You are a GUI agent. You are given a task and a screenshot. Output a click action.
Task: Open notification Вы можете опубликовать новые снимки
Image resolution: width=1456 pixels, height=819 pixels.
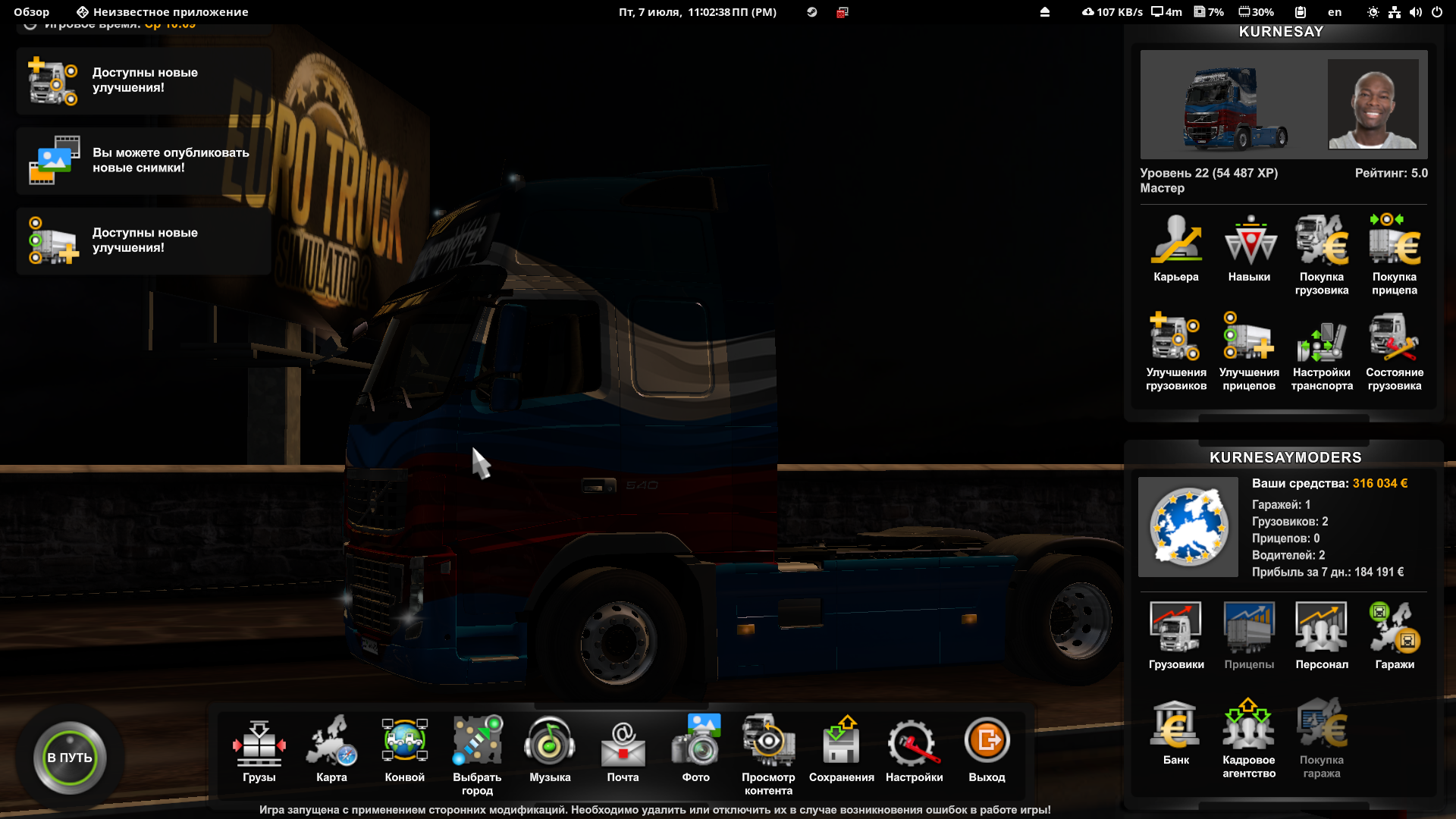click(144, 161)
